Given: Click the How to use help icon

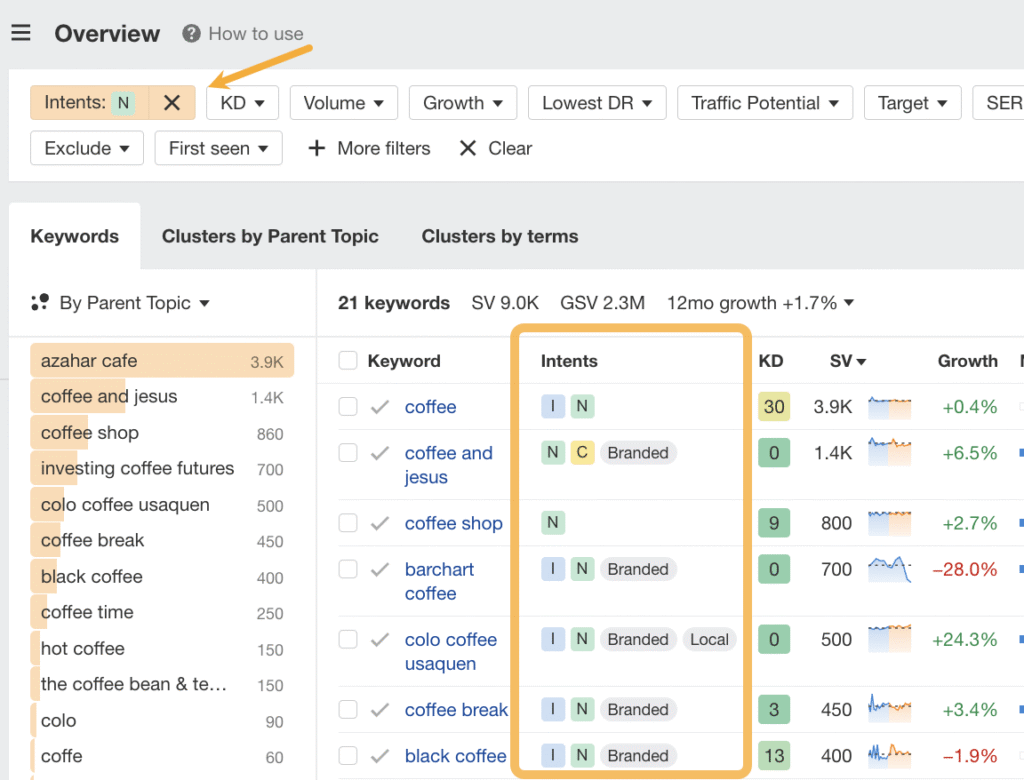Looking at the screenshot, I should click(x=191, y=34).
